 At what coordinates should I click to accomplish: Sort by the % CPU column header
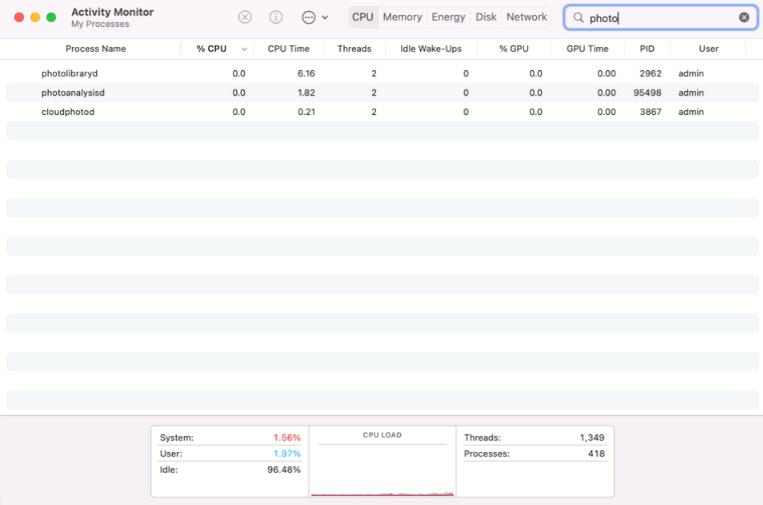point(212,49)
